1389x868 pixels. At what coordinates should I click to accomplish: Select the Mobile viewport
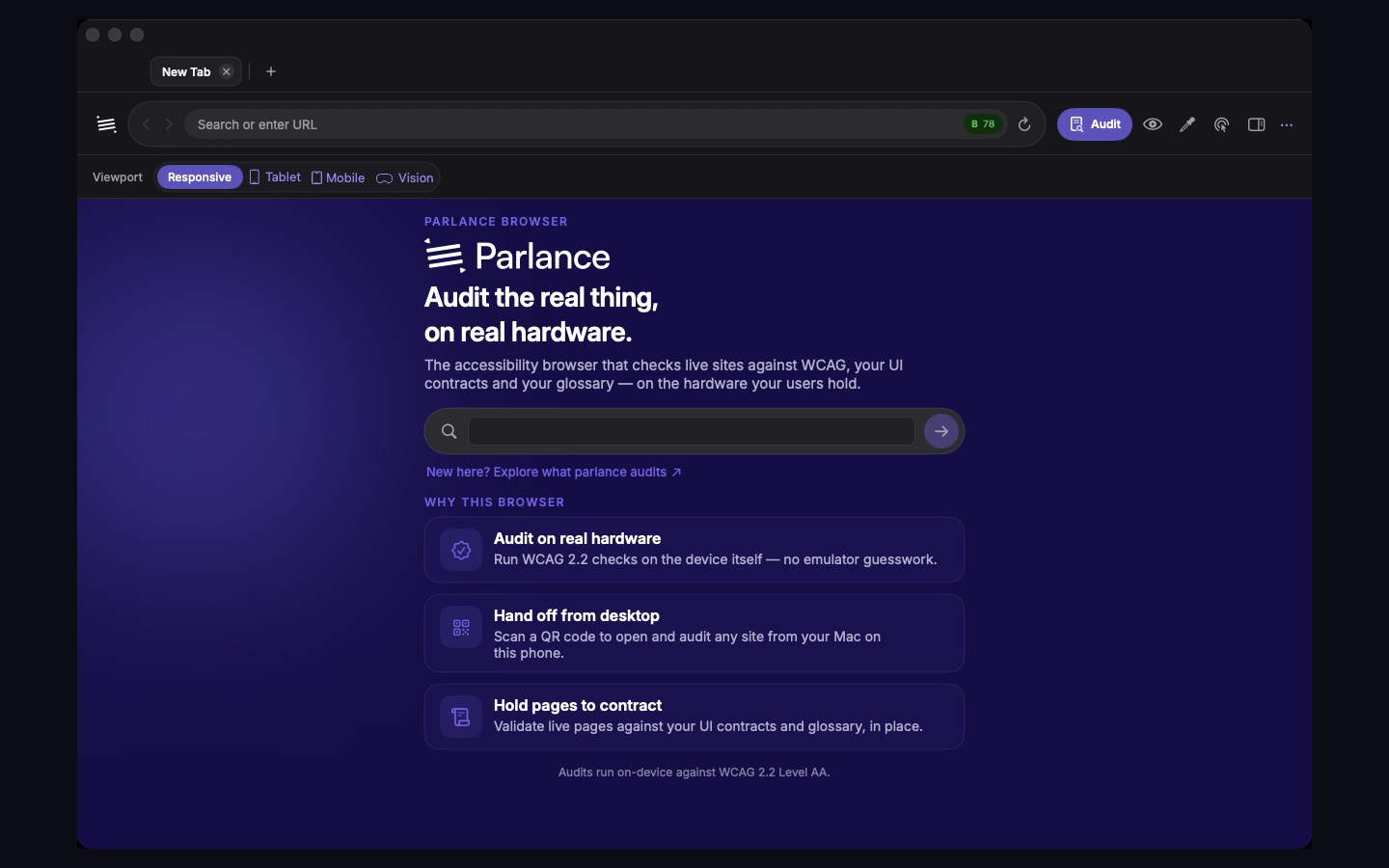pyautogui.click(x=338, y=177)
